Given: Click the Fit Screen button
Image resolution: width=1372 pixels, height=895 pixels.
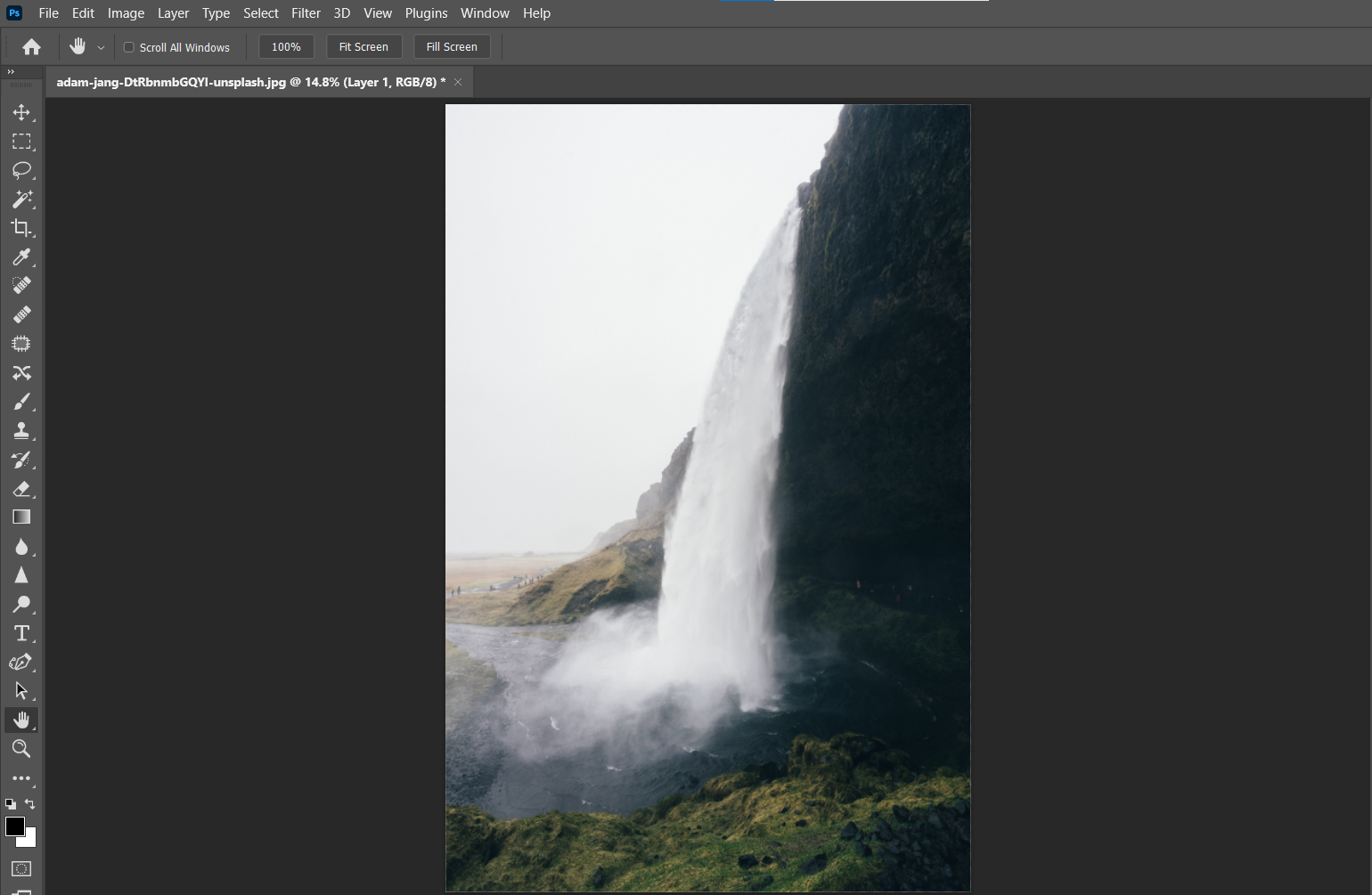Looking at the screenshot, I should [363, 47].
